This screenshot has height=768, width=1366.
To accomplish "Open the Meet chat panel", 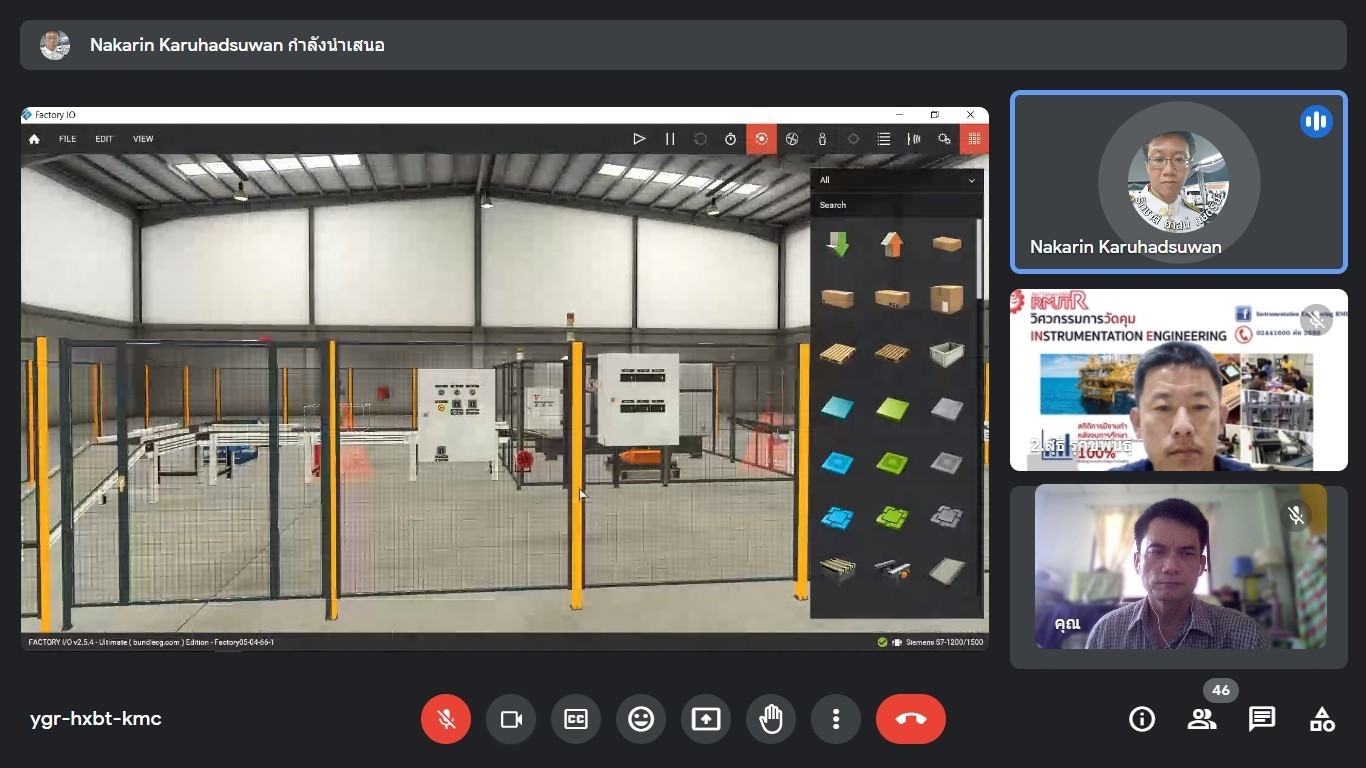I will (x=1262, y=719).
